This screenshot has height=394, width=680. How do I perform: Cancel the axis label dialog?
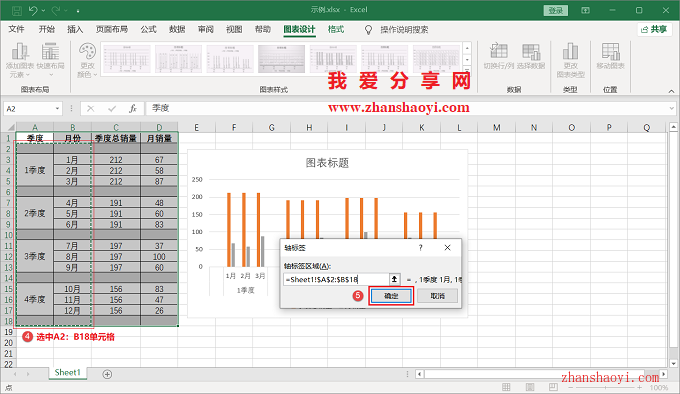438,296
